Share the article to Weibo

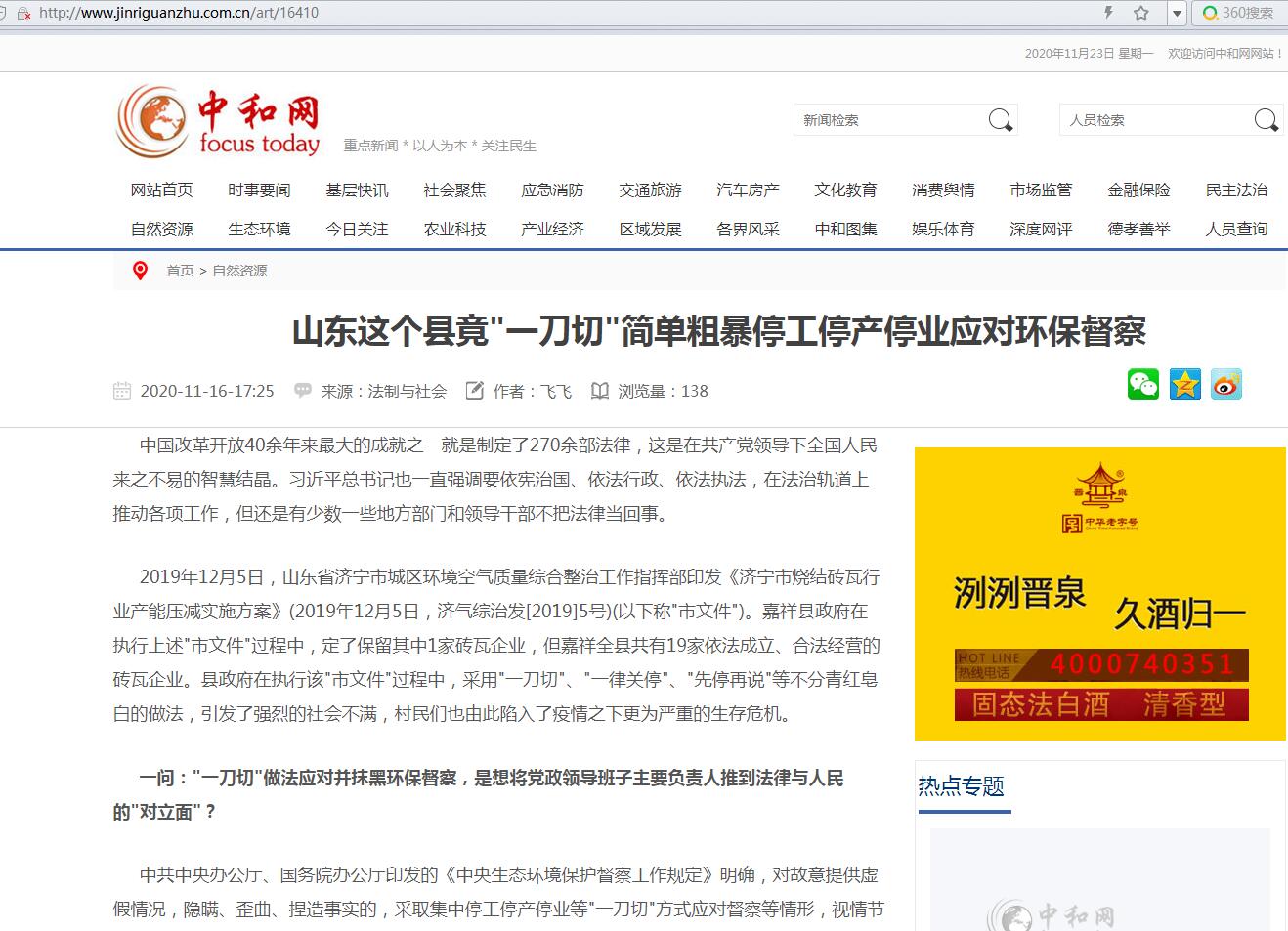(1226, 384)
